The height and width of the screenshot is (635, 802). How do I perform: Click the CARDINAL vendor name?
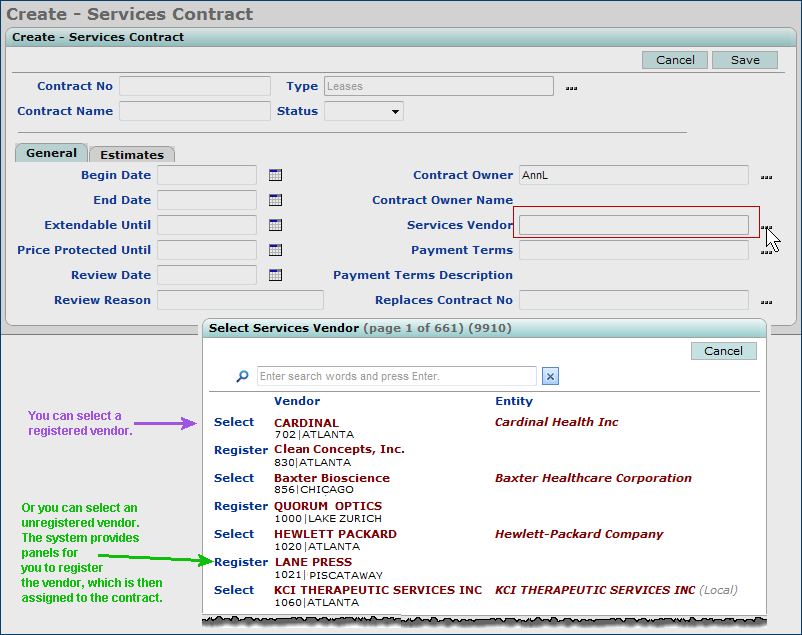coord(306,423)
